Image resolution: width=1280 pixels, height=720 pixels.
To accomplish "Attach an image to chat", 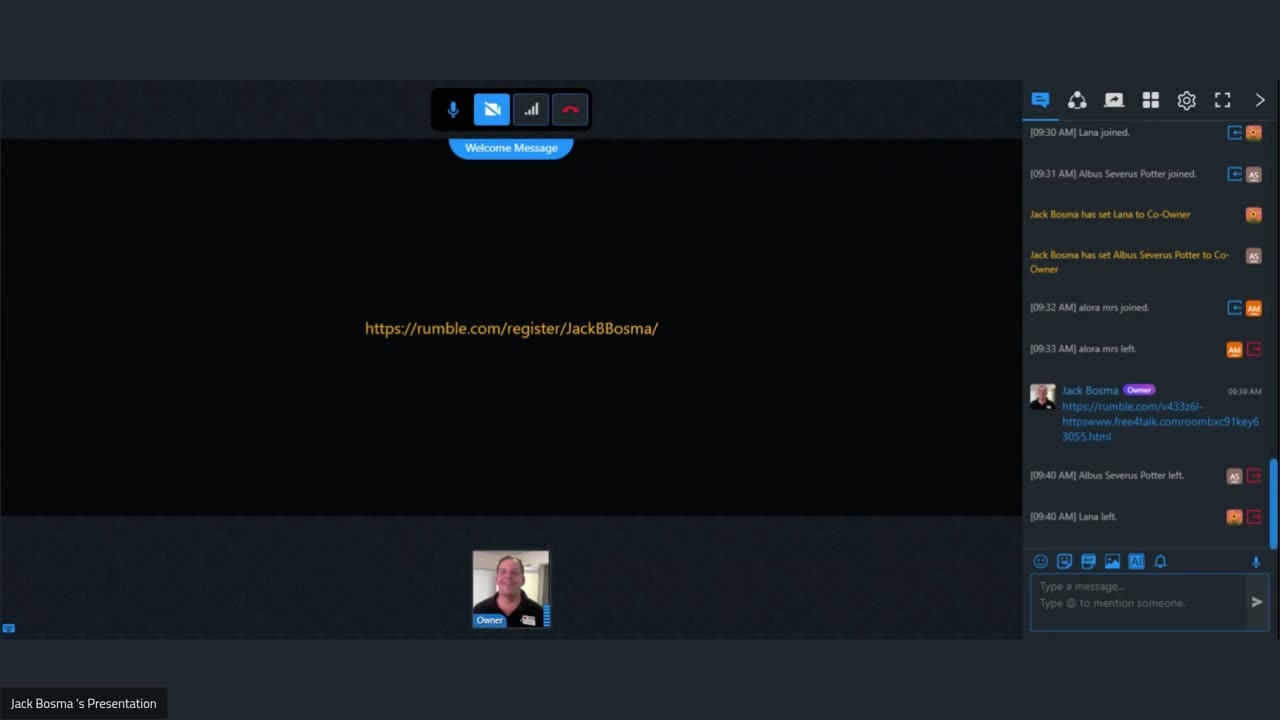I will pyautogui.click(x=1112, y=562).
